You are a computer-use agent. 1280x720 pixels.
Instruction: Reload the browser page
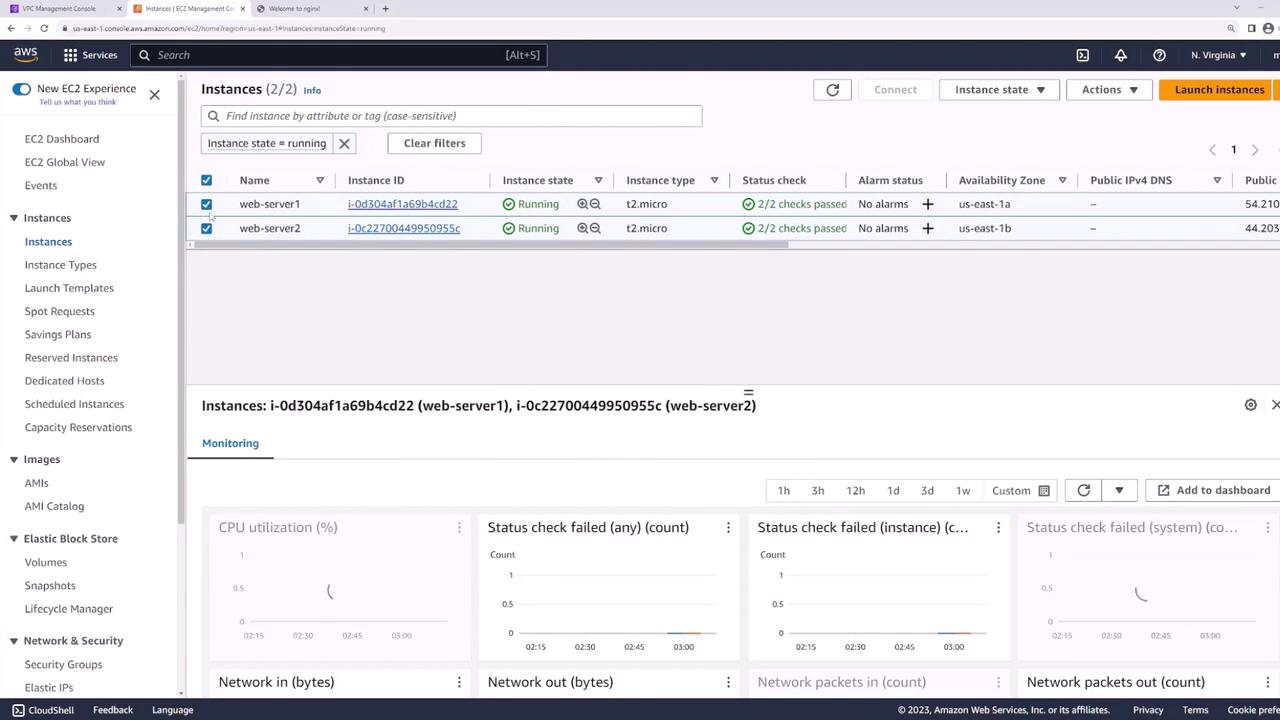tap(44, 28)
